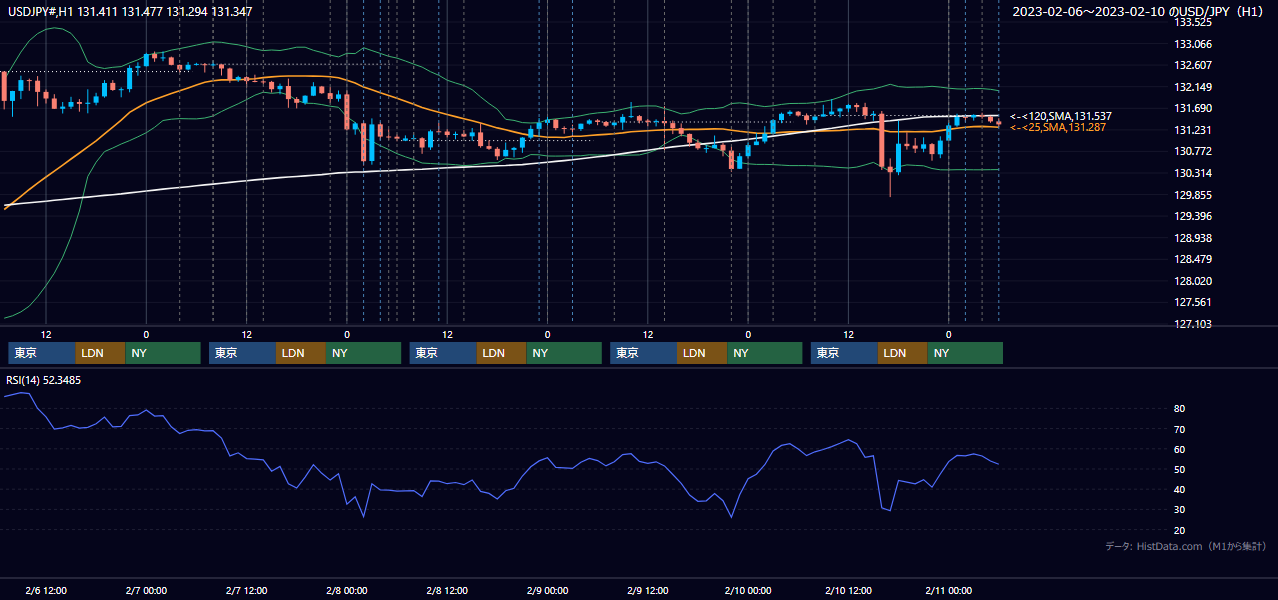Click price axis value 133.525
Viewport: 1278px width, 600px height.
1192,22
